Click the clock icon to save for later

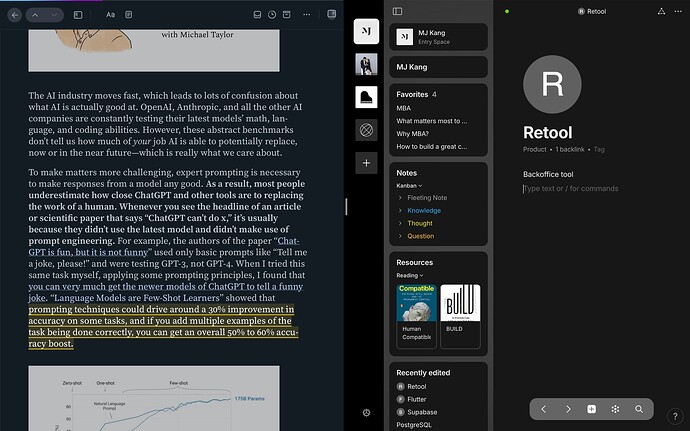(x=272, y=15)
